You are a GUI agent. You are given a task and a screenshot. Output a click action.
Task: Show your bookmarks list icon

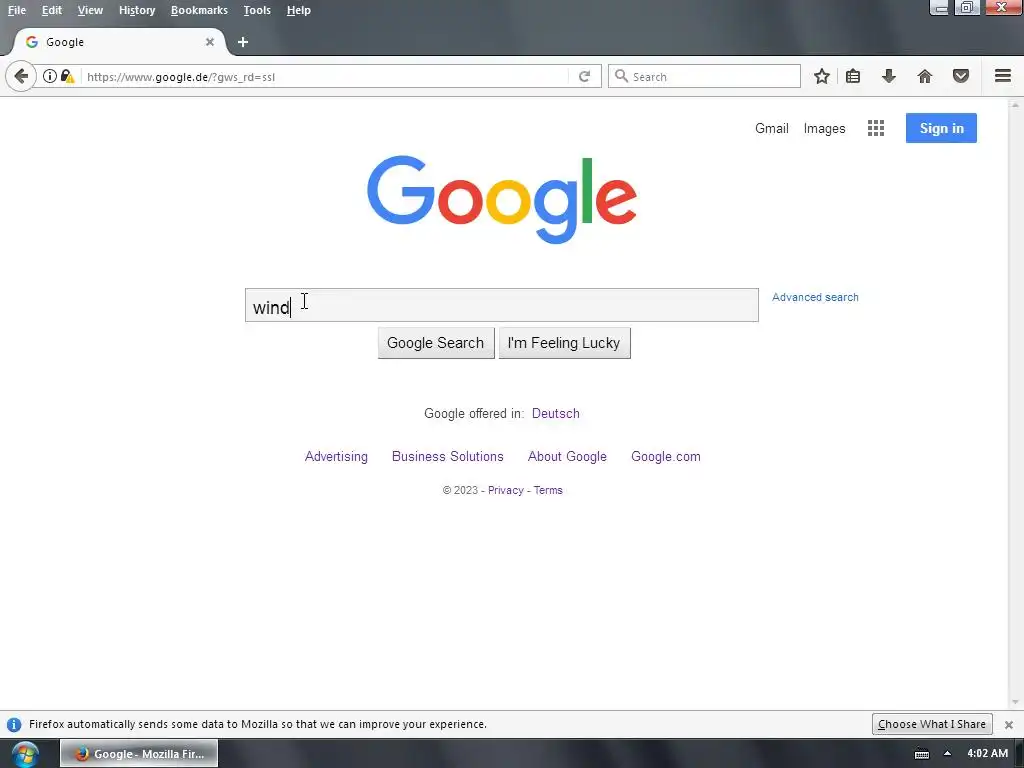853,76
